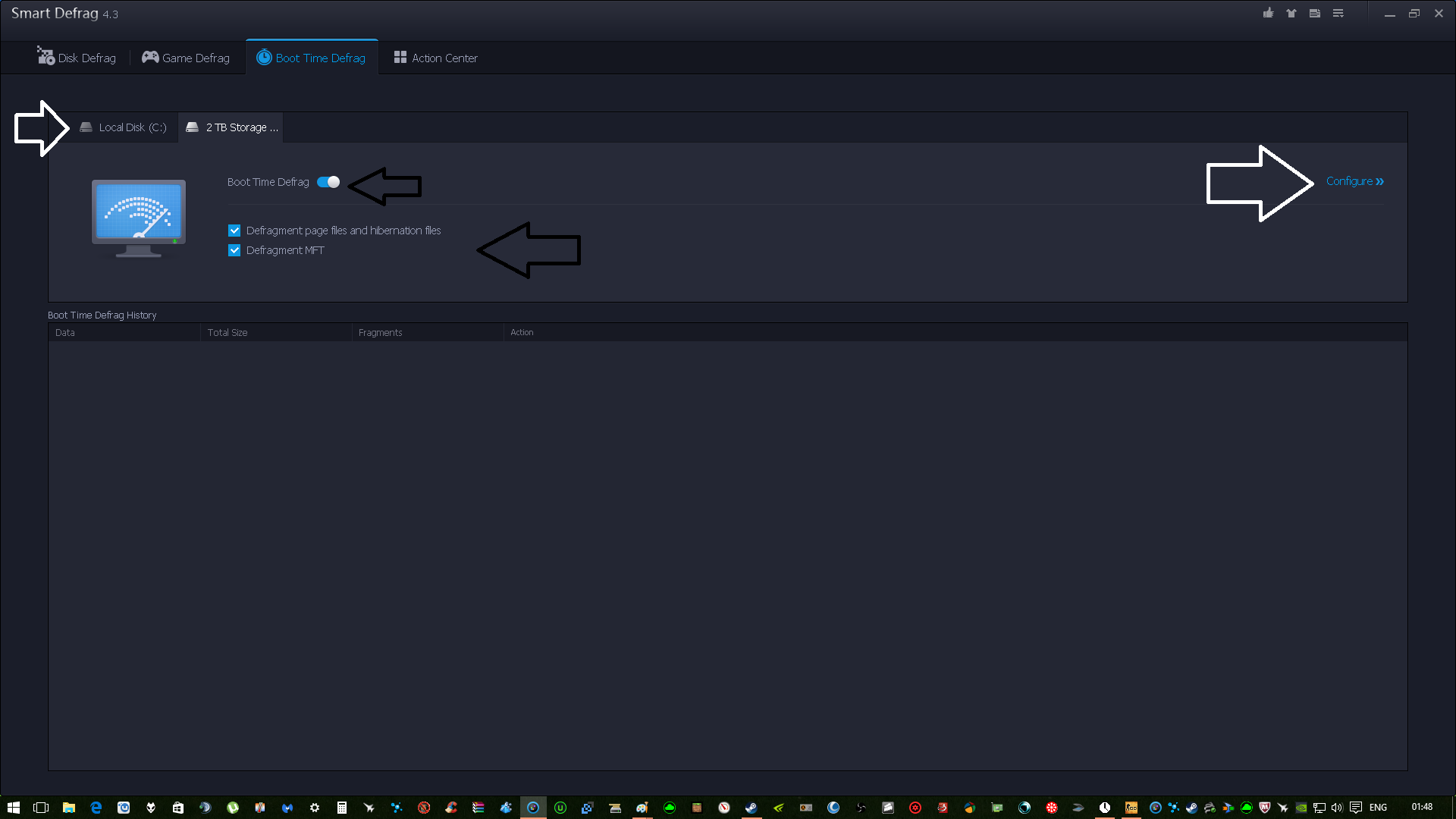The width and height of the screenshot is (1456, 819).
Task: Uncheck the Defragment MFT checkbox
Action: [234, 250]
